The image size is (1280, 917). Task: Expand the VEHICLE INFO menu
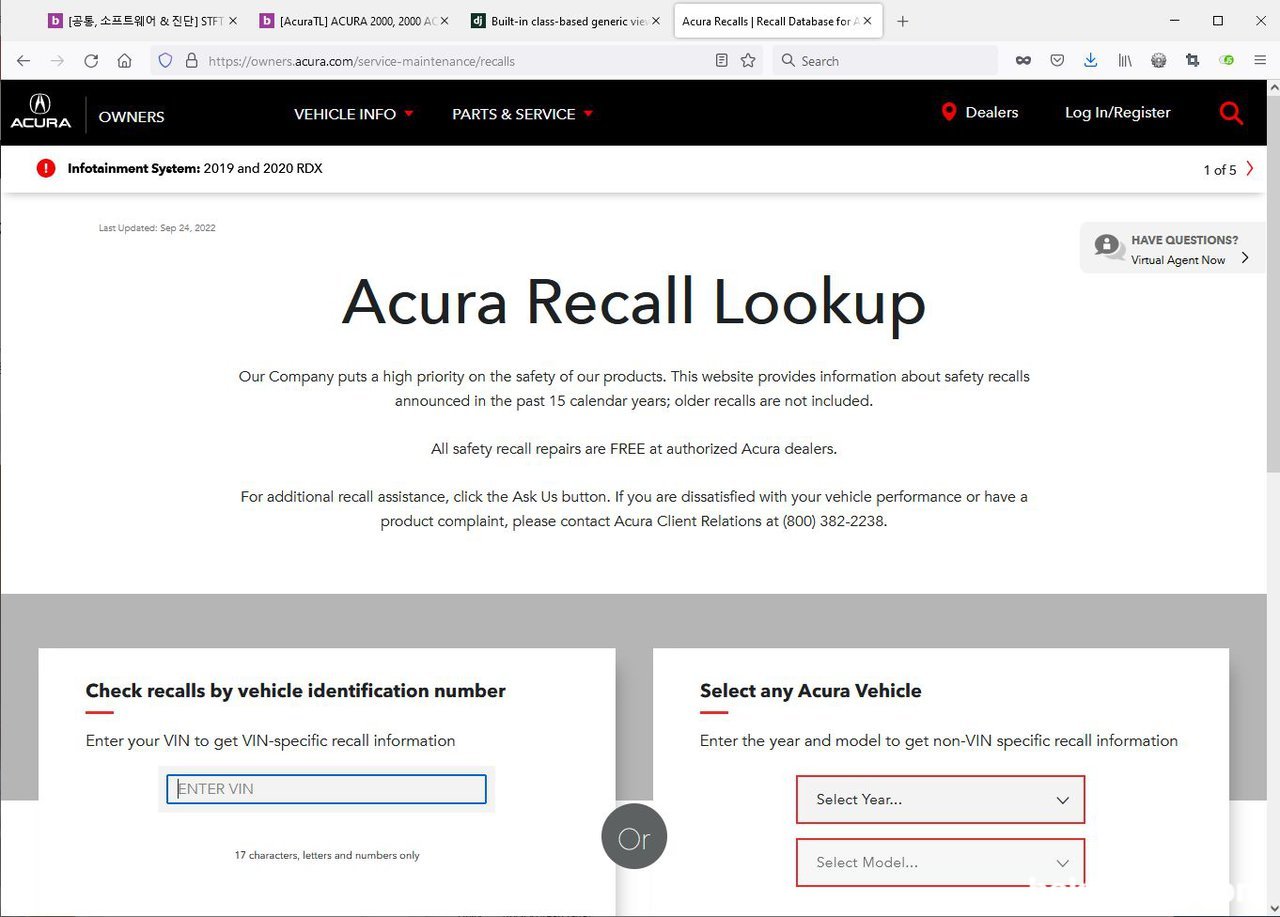(x=354, y=114)
